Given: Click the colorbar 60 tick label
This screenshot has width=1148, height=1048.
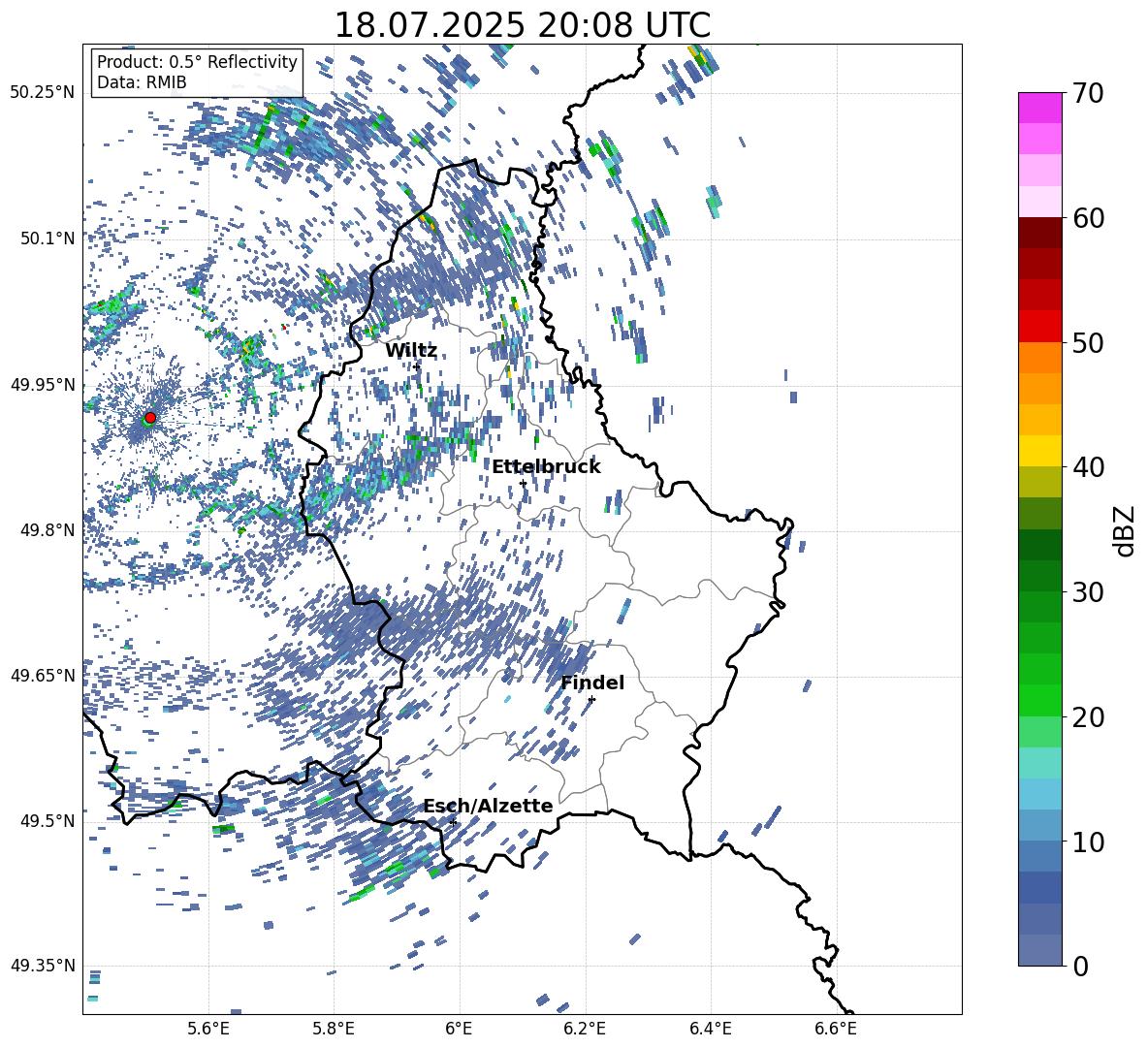Looking at the screenshot, I should (x=1089, y=218).
